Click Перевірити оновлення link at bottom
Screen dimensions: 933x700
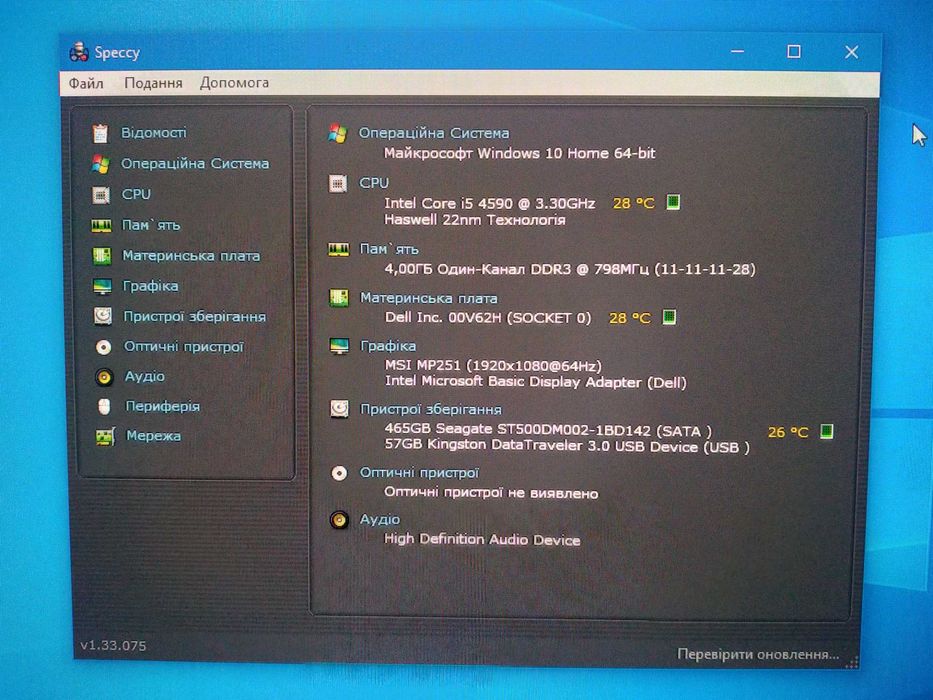758,654
